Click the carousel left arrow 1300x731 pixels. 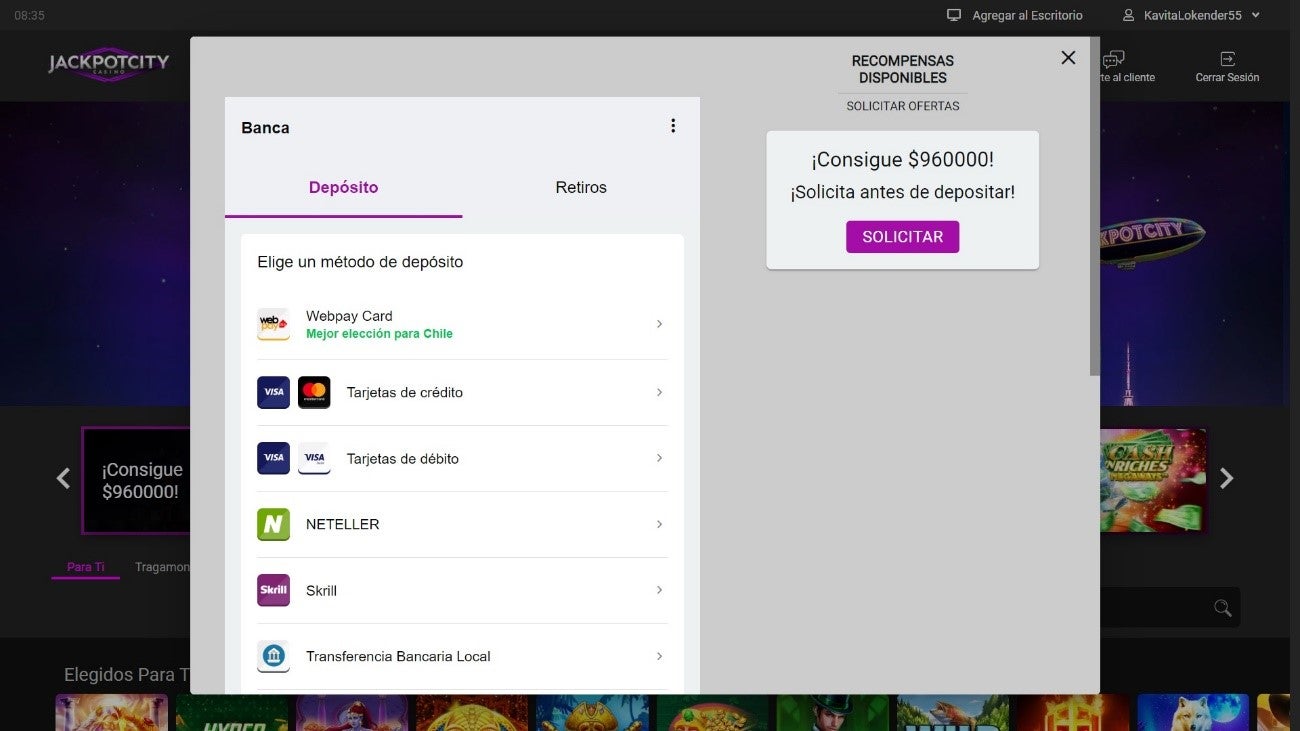[x=63, y=479]
